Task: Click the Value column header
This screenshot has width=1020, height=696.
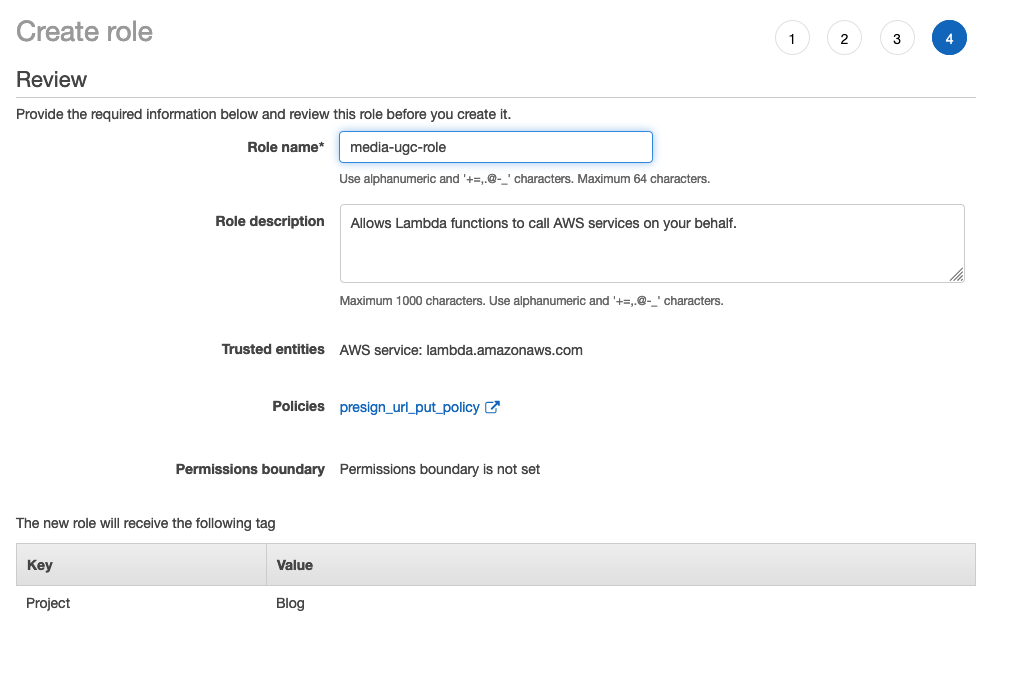Action: pos(295,565)
